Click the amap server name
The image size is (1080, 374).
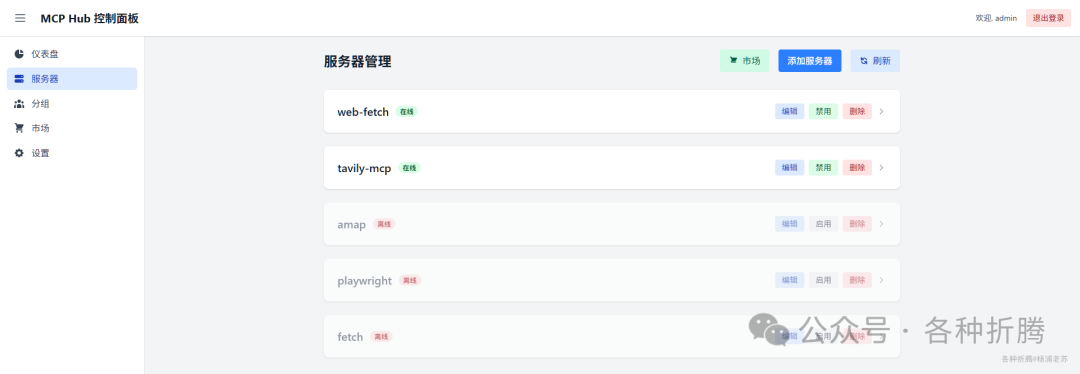pos(351,225)
